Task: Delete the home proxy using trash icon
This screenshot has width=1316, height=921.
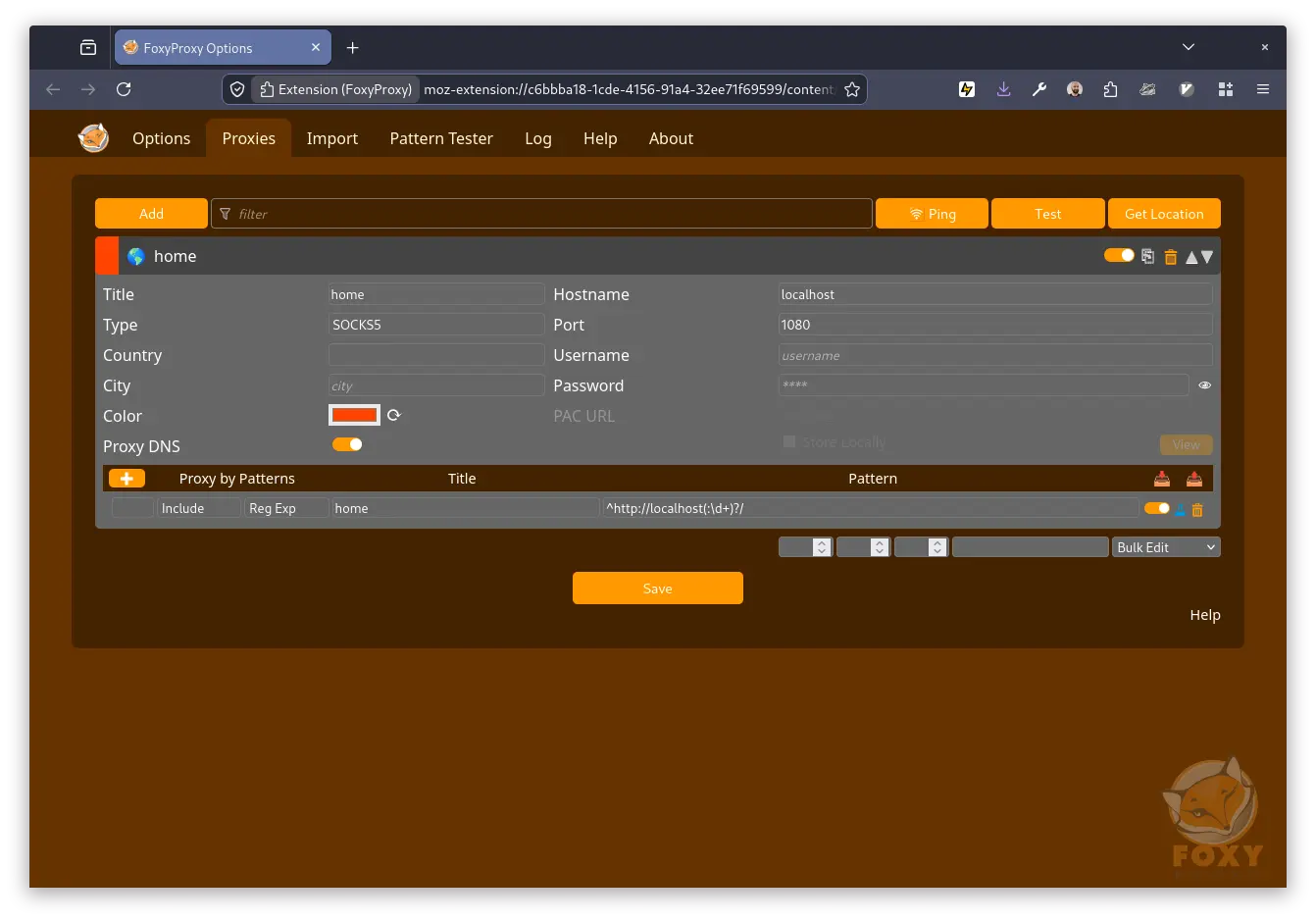Action: tap(1170, 257)
